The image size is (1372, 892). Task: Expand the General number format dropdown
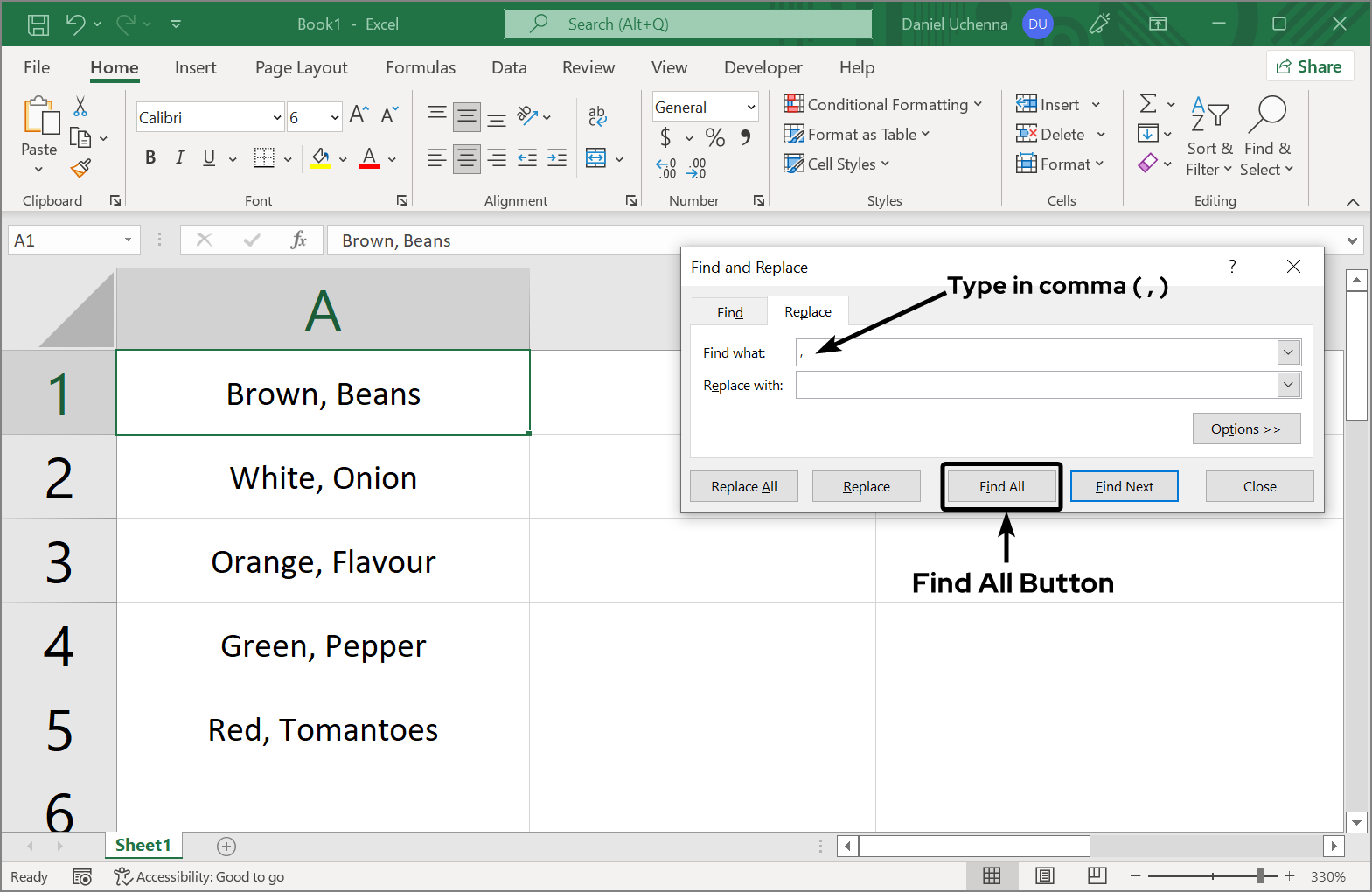pos(750,107)
